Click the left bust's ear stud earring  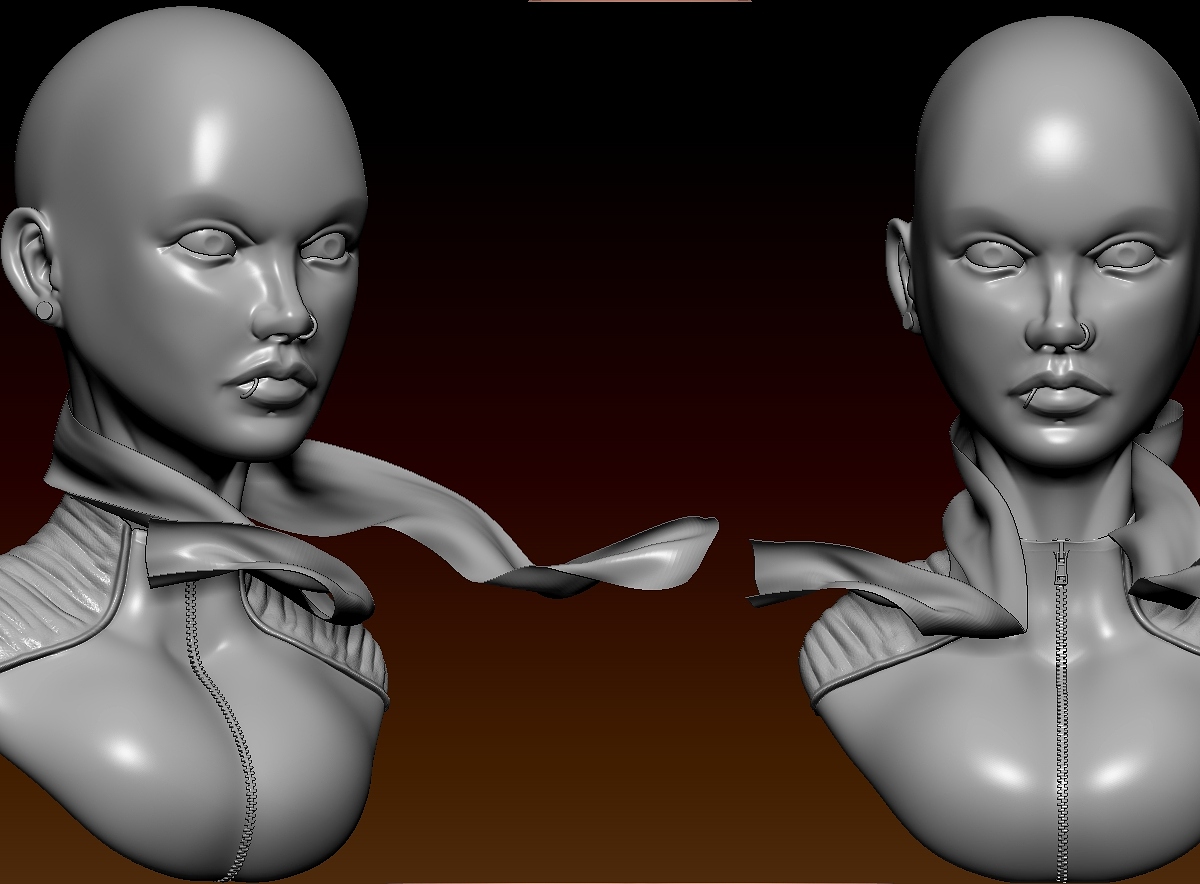pyautogui.click(x=45, y=309)
